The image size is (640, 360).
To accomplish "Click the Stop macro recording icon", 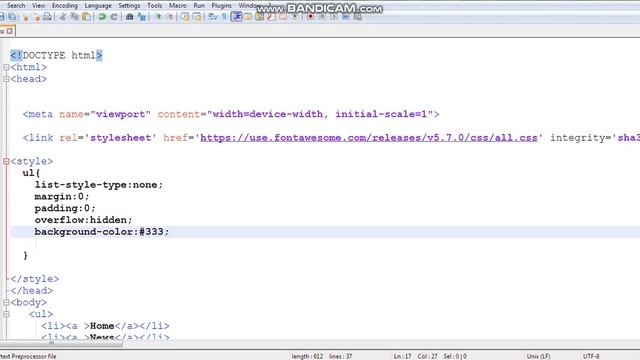I will coord(322,17).
